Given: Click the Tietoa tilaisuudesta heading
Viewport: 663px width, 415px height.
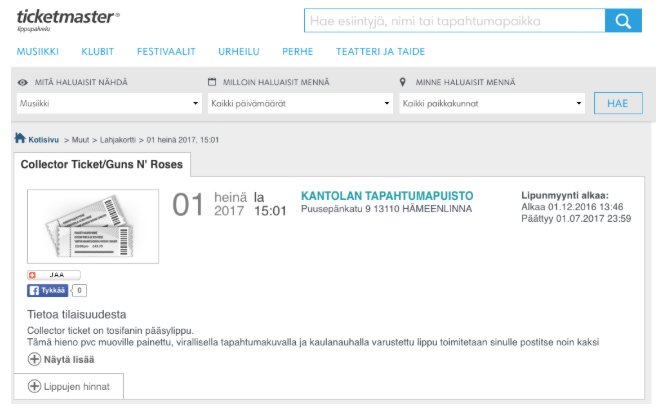Looking at the screenshot, I should click(77, 314).
